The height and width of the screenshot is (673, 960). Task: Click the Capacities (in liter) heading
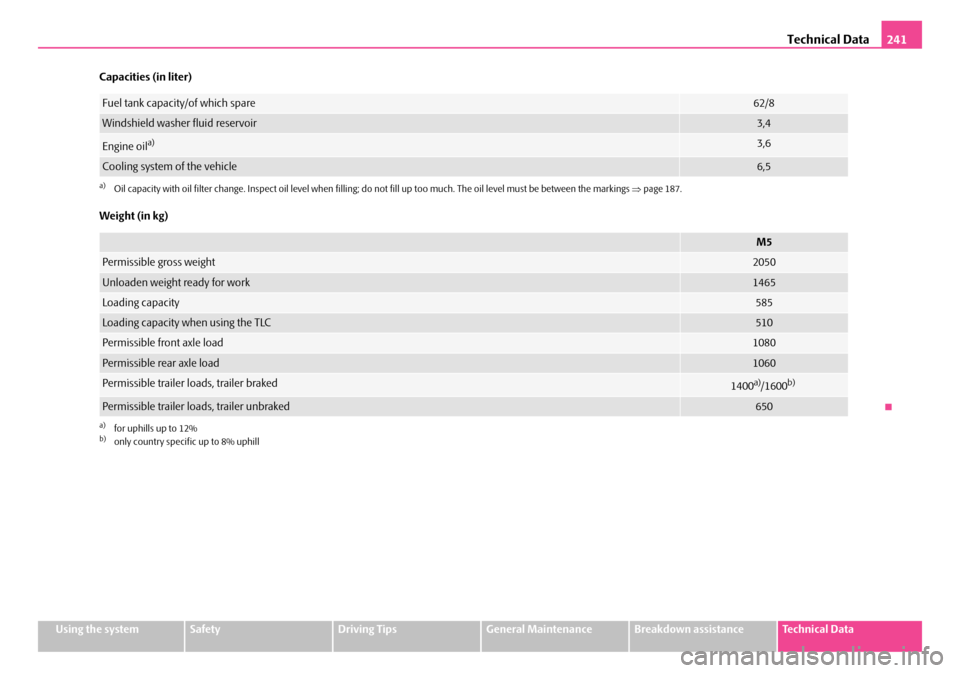point(145,77)
